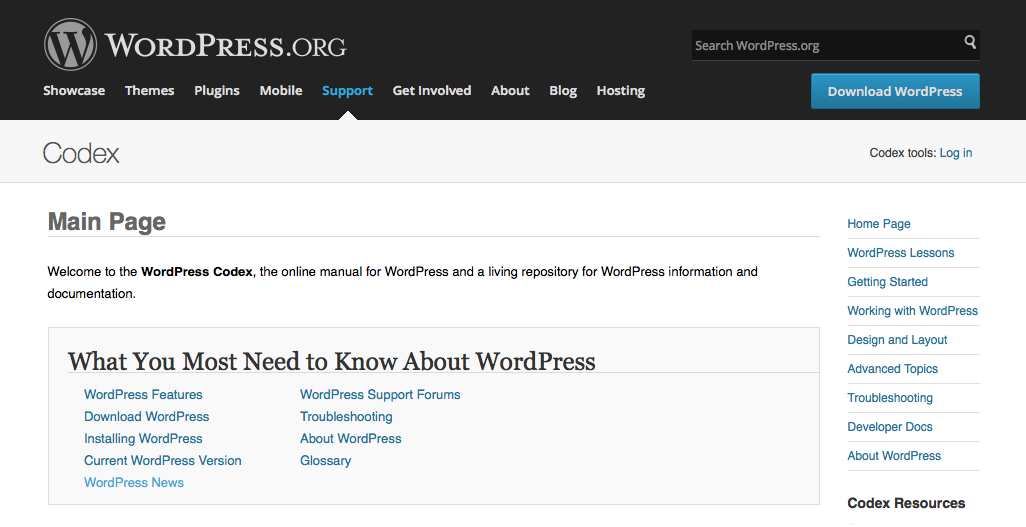Open Advanced Topics in sidebar
This screenshot has height=527, width=1026.
point(893,369)
